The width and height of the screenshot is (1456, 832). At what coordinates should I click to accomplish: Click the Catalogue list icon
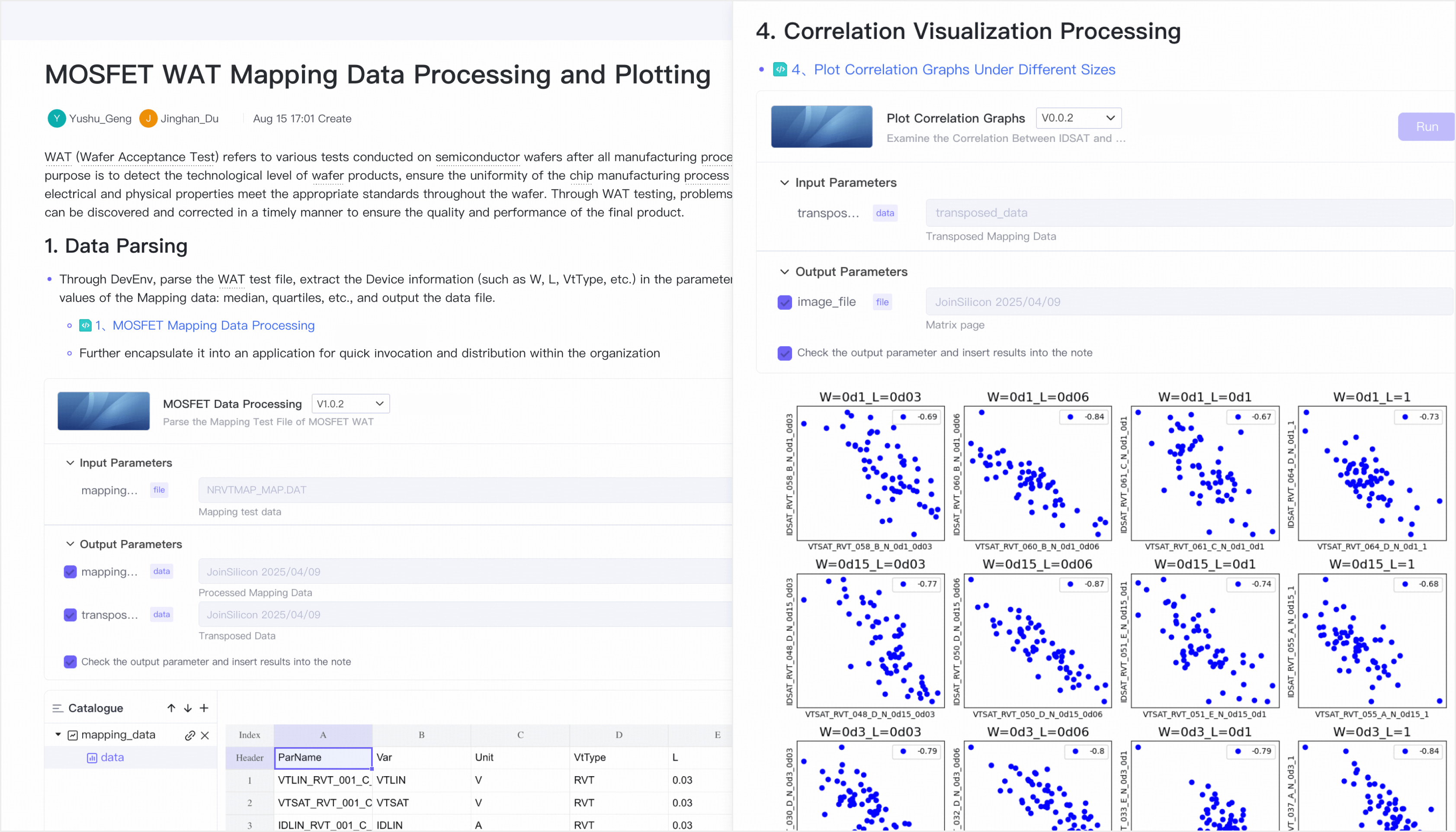click(x=58, y=708)
